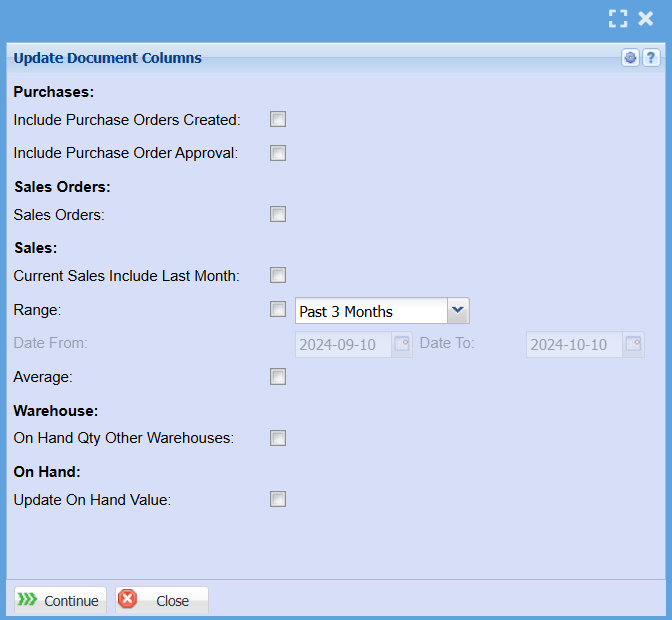Click the On Hand Qty Other Warehouses label

[x=124, y=438]
